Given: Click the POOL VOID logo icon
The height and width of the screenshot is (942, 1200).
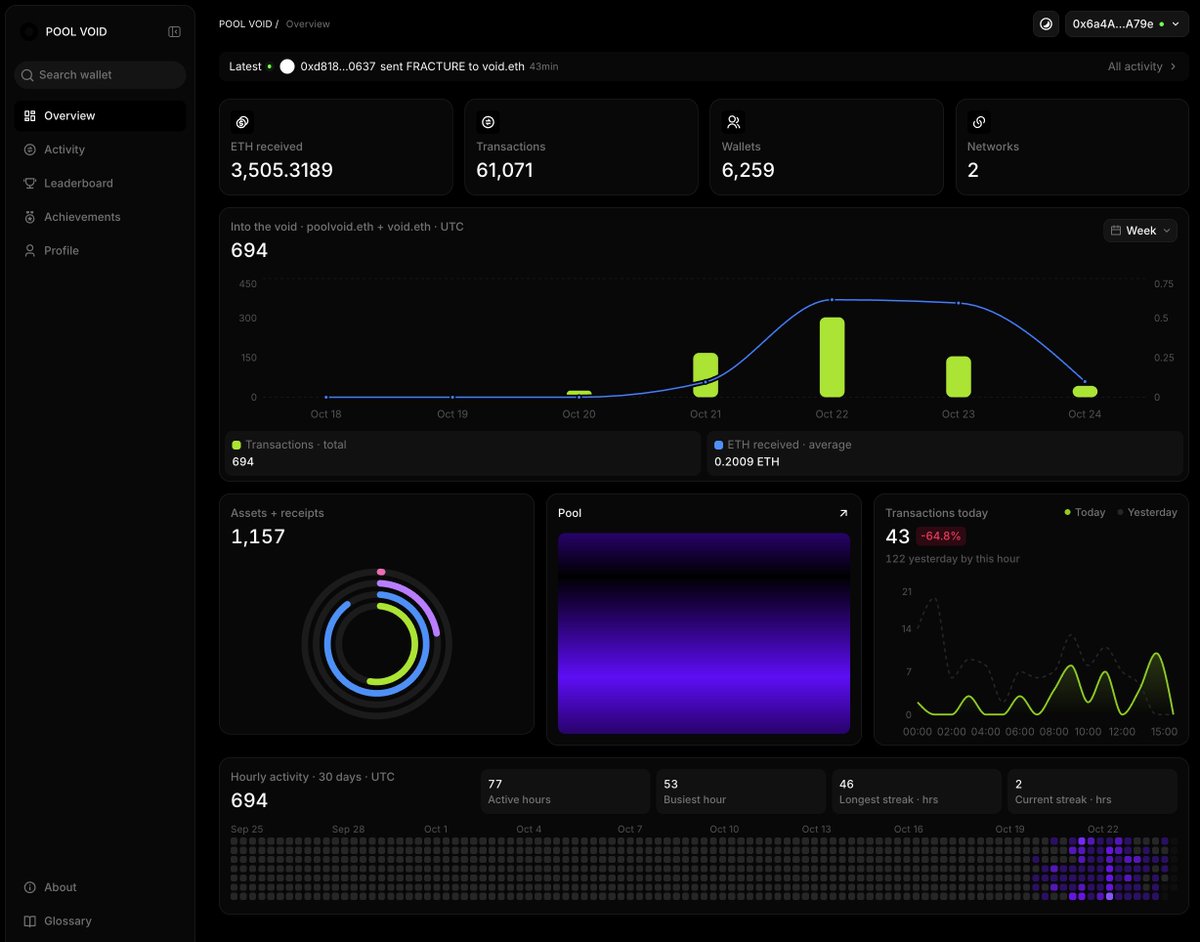Looking at the screenshot, I should click(29, 32).
